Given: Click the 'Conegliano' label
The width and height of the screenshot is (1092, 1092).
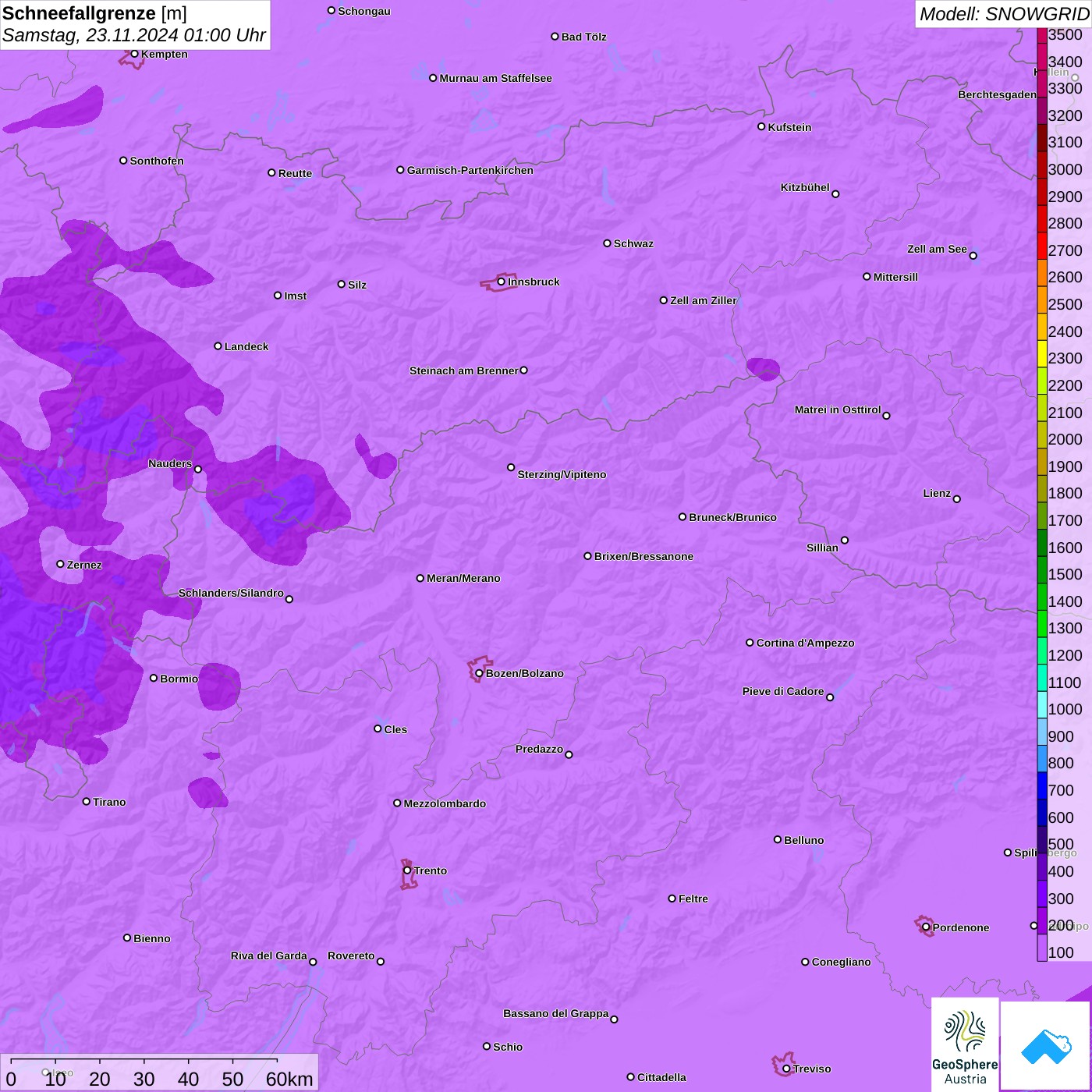Looking at the screenshot, I should coord(841,962).
